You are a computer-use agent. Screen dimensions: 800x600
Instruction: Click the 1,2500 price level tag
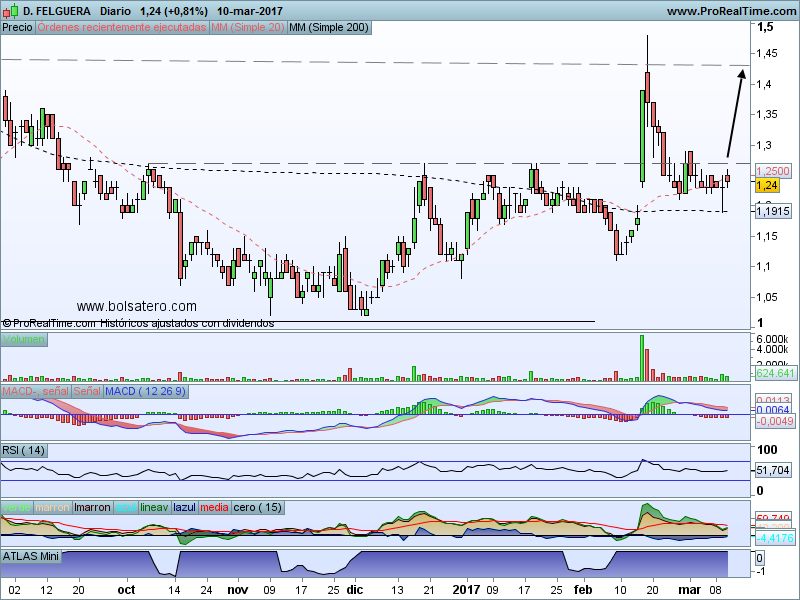773,171
